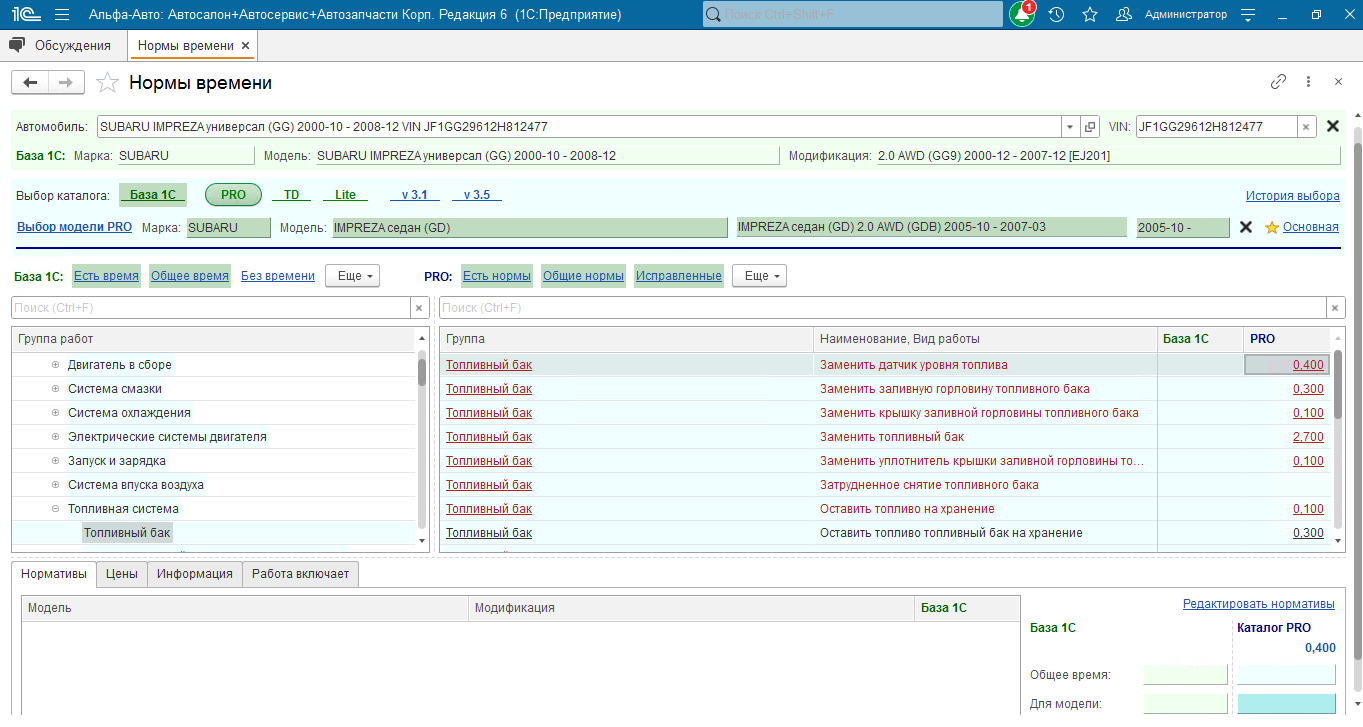Viewport: 1363px width, 727px height.
Task: Expand Электрические системы двигателя group
Action: coord(56,437)
